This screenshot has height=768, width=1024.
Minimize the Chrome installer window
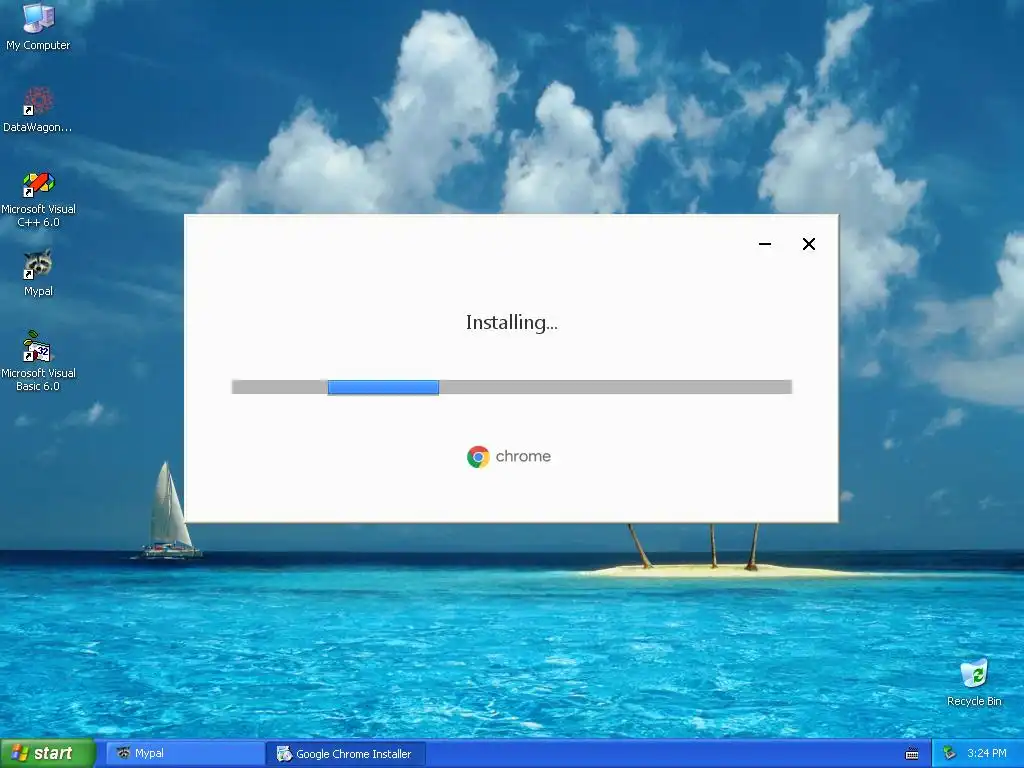[x=765, y=244]
